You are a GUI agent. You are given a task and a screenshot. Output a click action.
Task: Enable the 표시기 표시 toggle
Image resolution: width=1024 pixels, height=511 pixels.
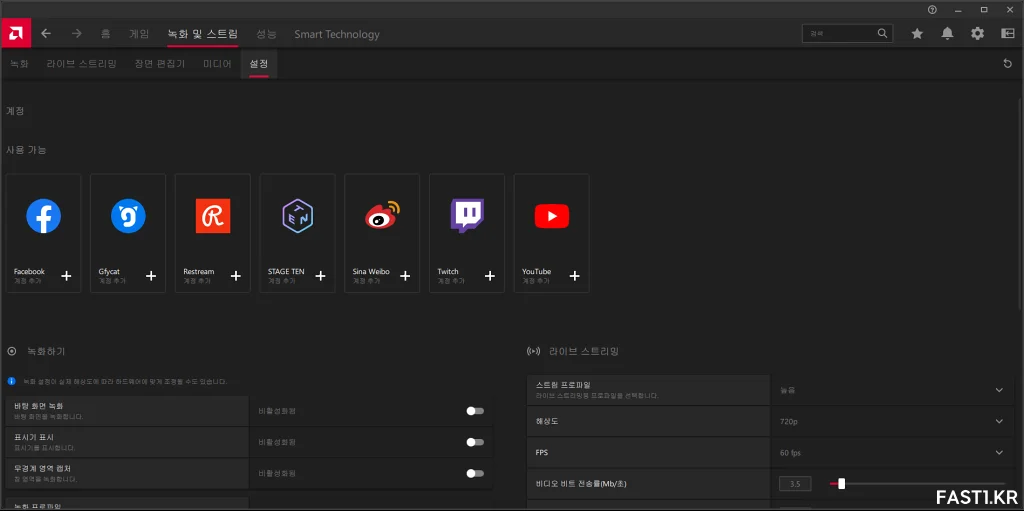475,442
